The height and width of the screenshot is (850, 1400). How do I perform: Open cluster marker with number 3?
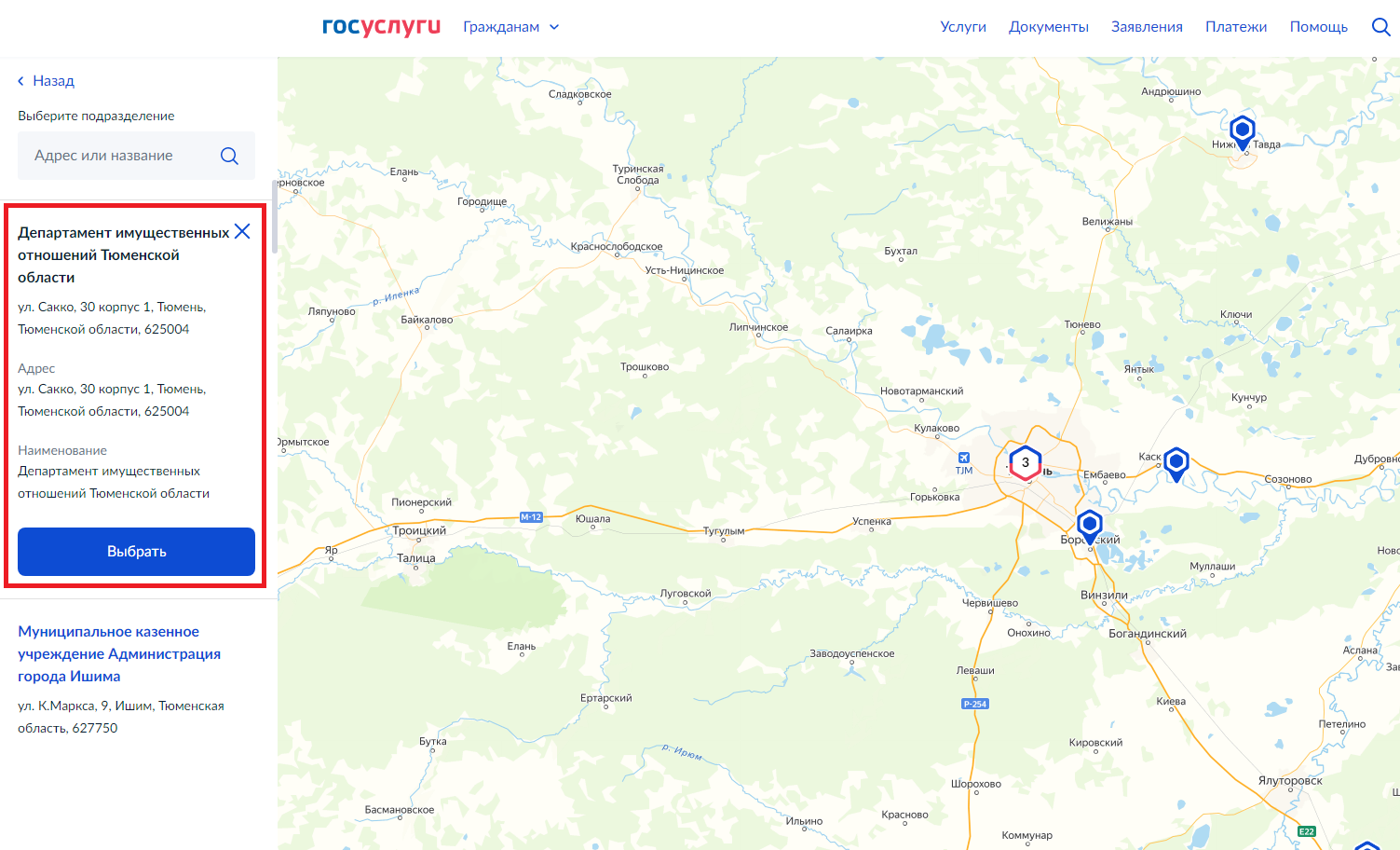[x=1026, y=462]
